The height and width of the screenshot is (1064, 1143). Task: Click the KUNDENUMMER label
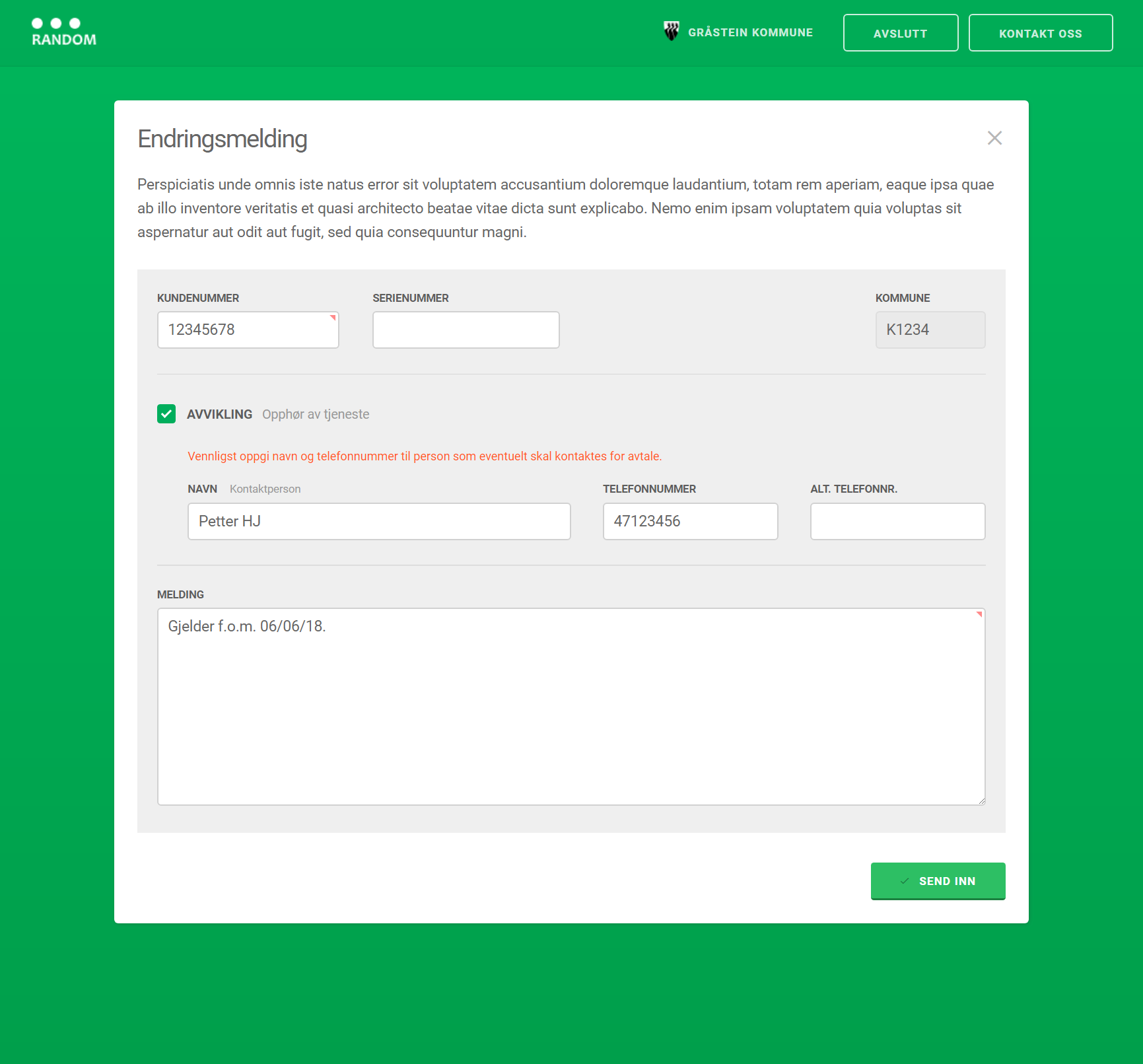pyautogui.click(x=198, y=299)
